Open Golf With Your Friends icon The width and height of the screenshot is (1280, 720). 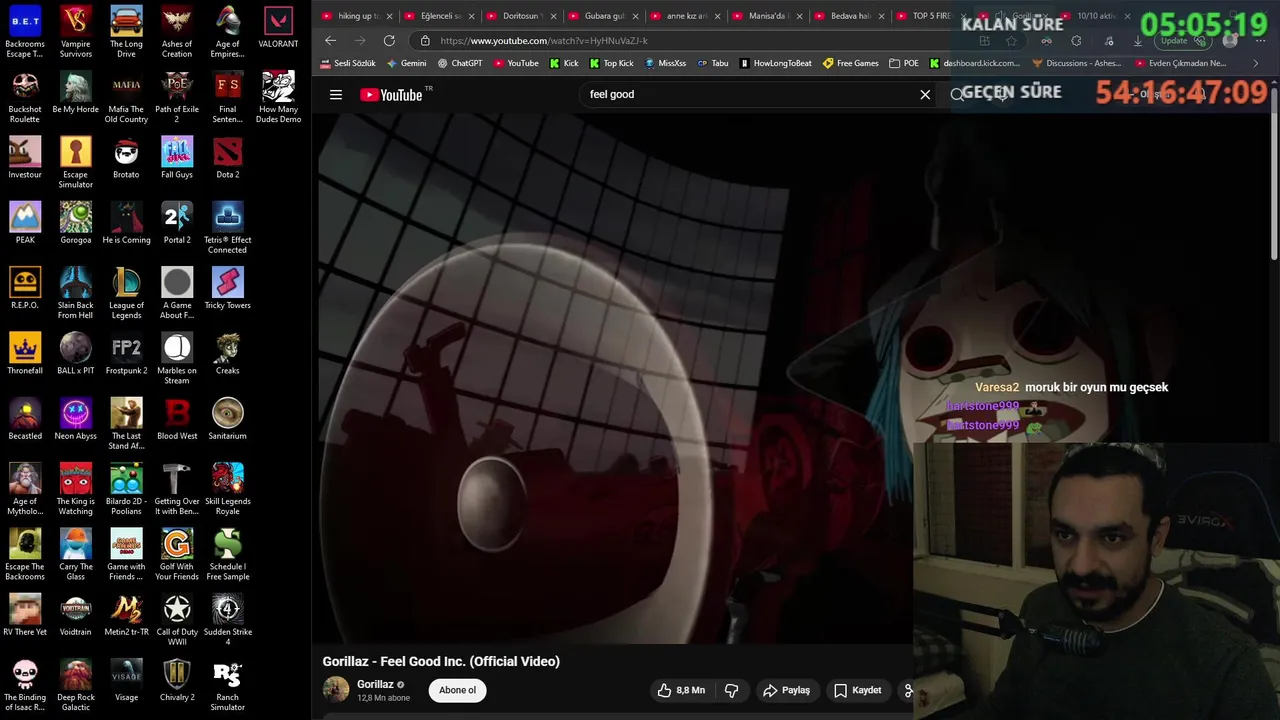tap(177, 555)
